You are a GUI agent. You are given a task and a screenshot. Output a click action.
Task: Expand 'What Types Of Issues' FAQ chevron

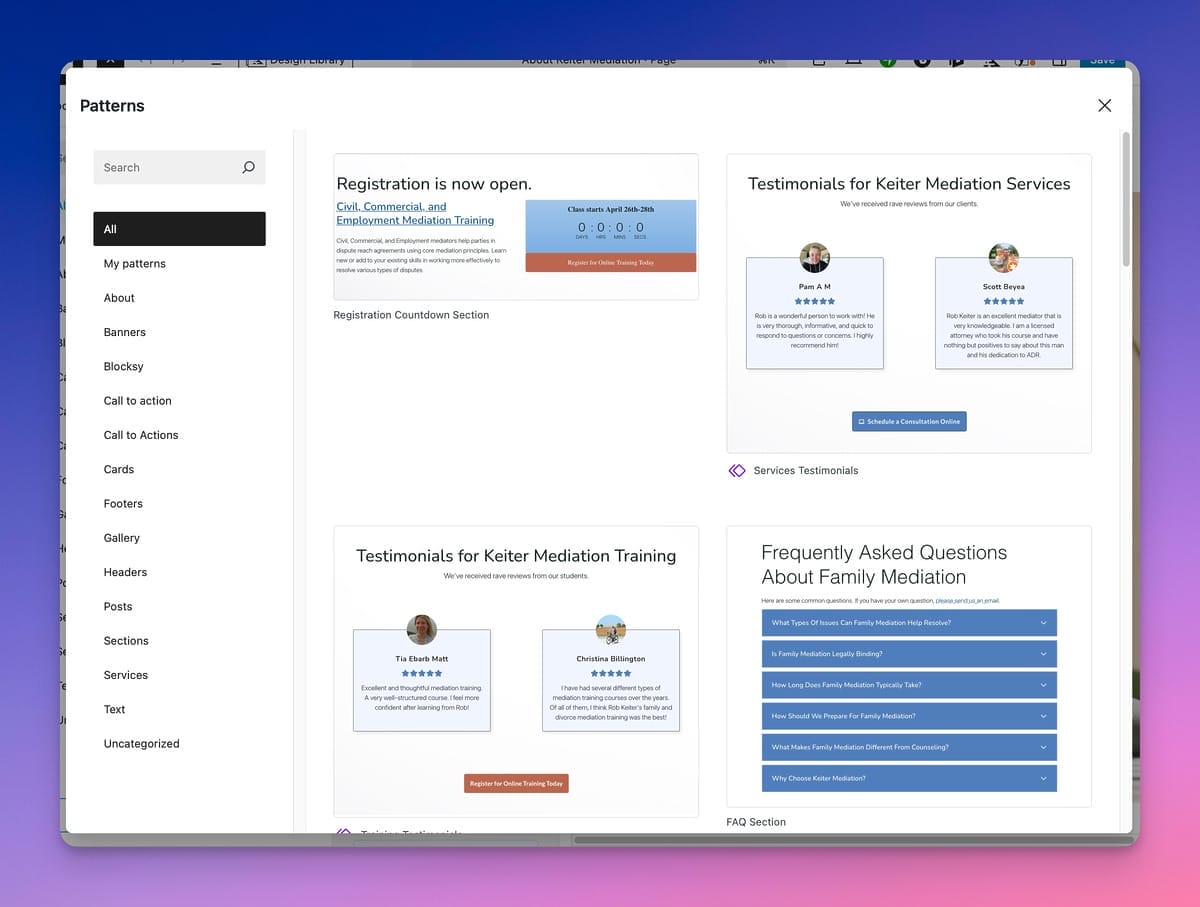(1043, 623)
